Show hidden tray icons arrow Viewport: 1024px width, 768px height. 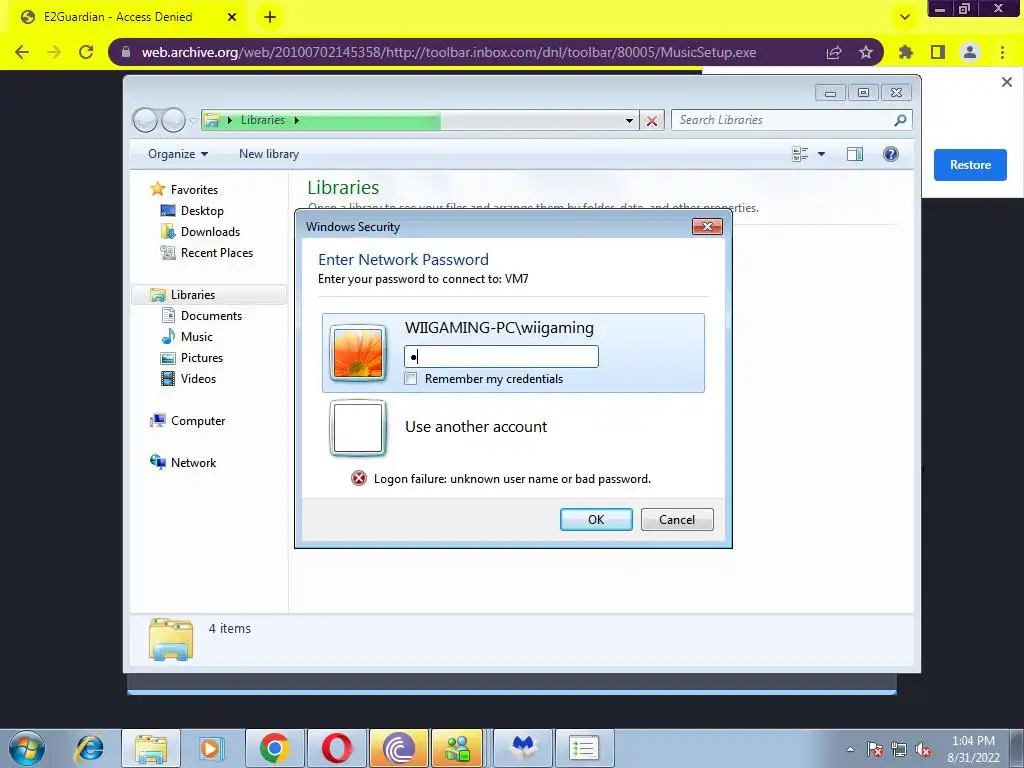850,750
